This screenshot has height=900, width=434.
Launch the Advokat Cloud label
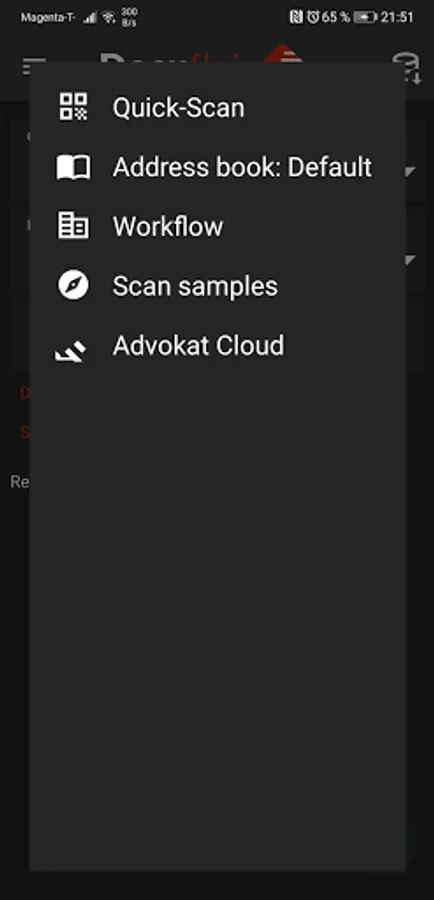[x=198, y=346]
